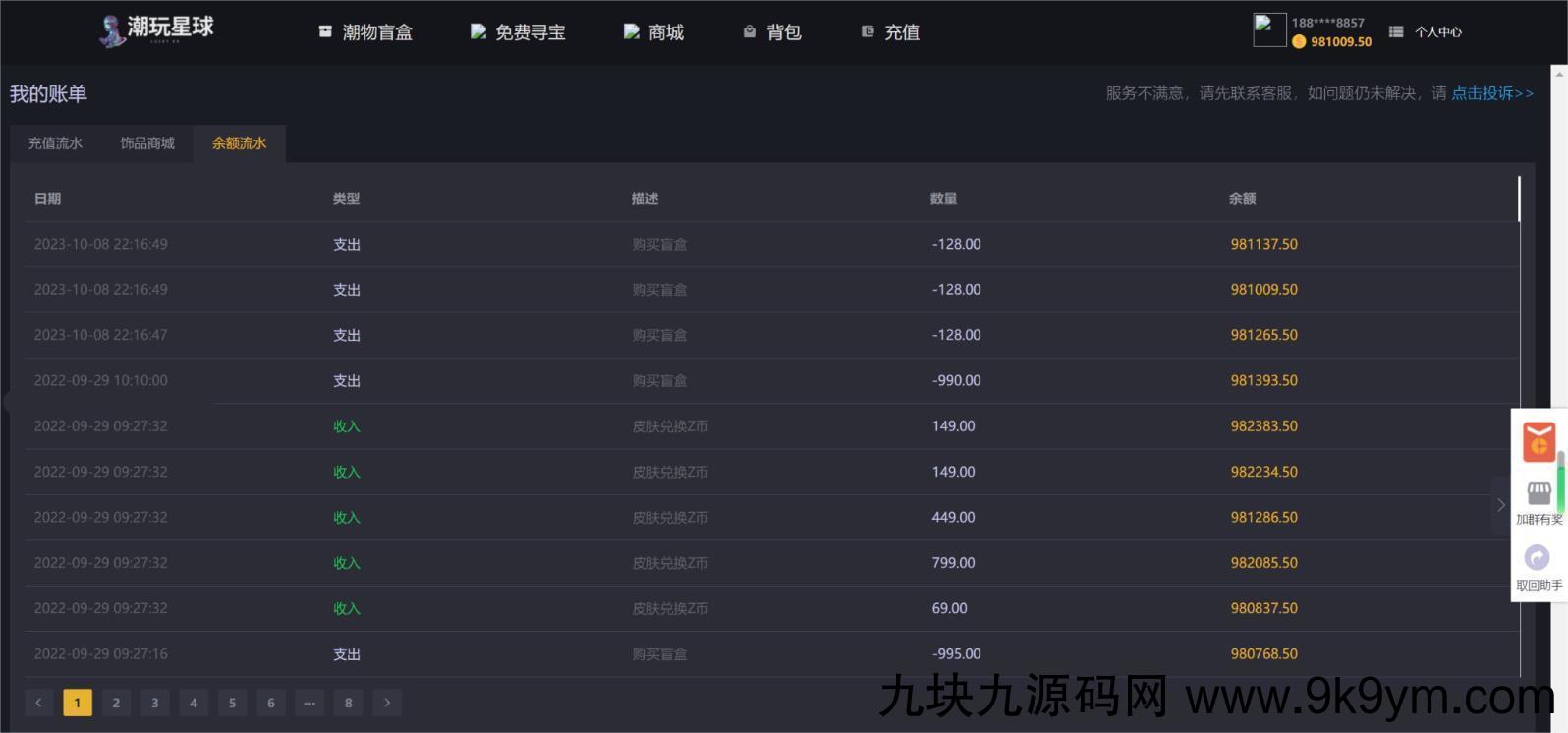Click balance value 981137.50
1568x733 pixels.
pyautogui.click(x=1264, y=244)
